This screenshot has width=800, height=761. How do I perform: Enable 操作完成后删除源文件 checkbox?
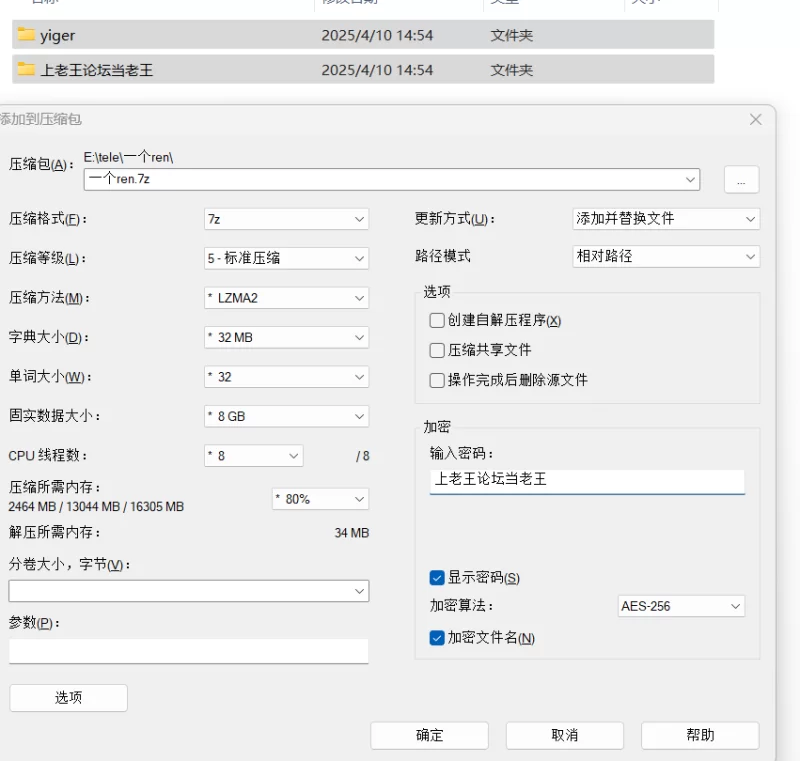click(x=437, y=381)
